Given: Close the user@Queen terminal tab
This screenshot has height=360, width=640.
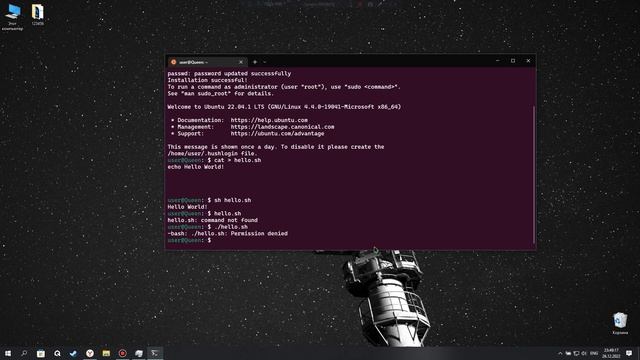Looking at the screenshot, I should pos(241,62).
